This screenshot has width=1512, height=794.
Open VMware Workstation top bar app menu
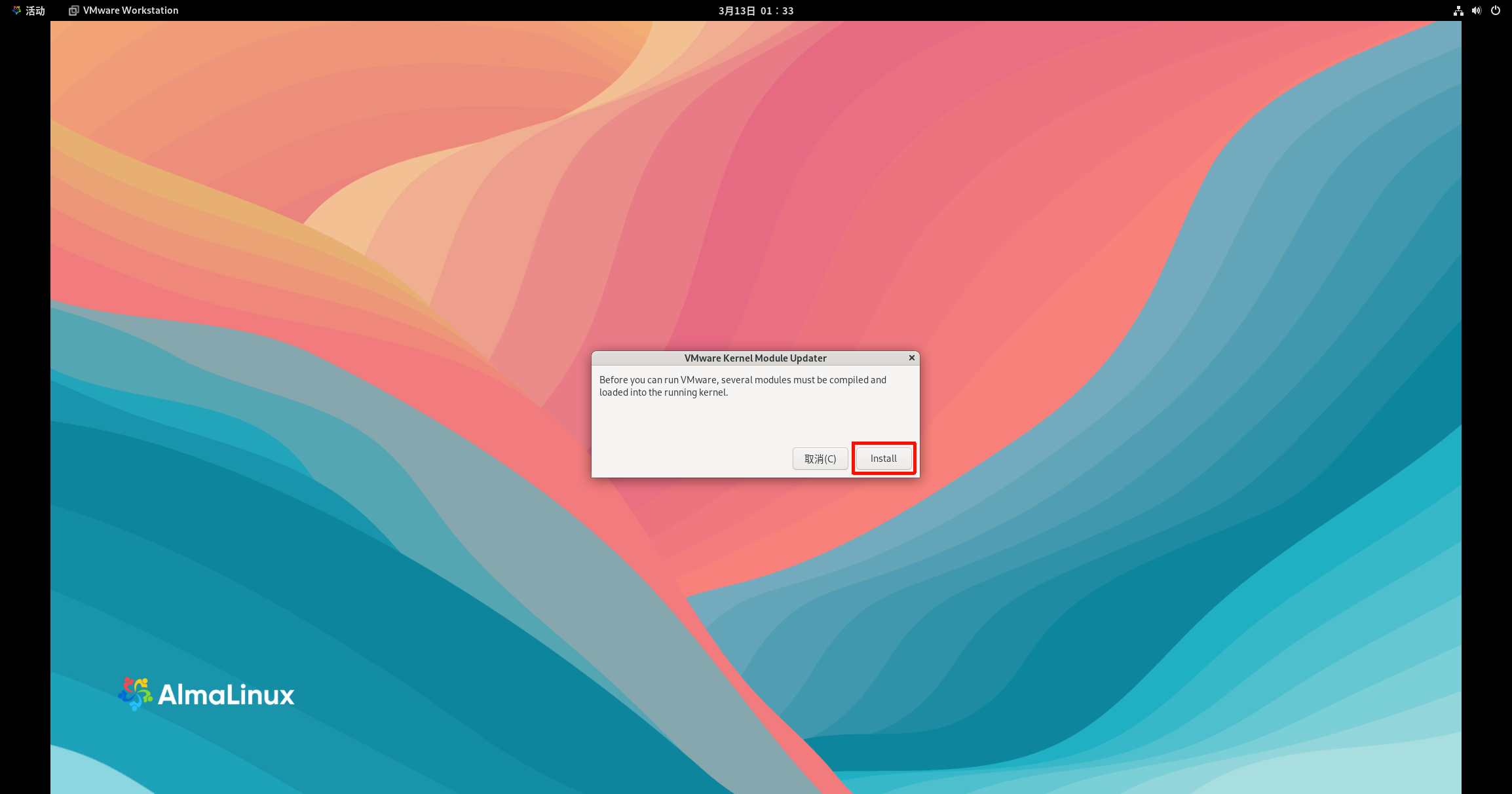[130, 10]
